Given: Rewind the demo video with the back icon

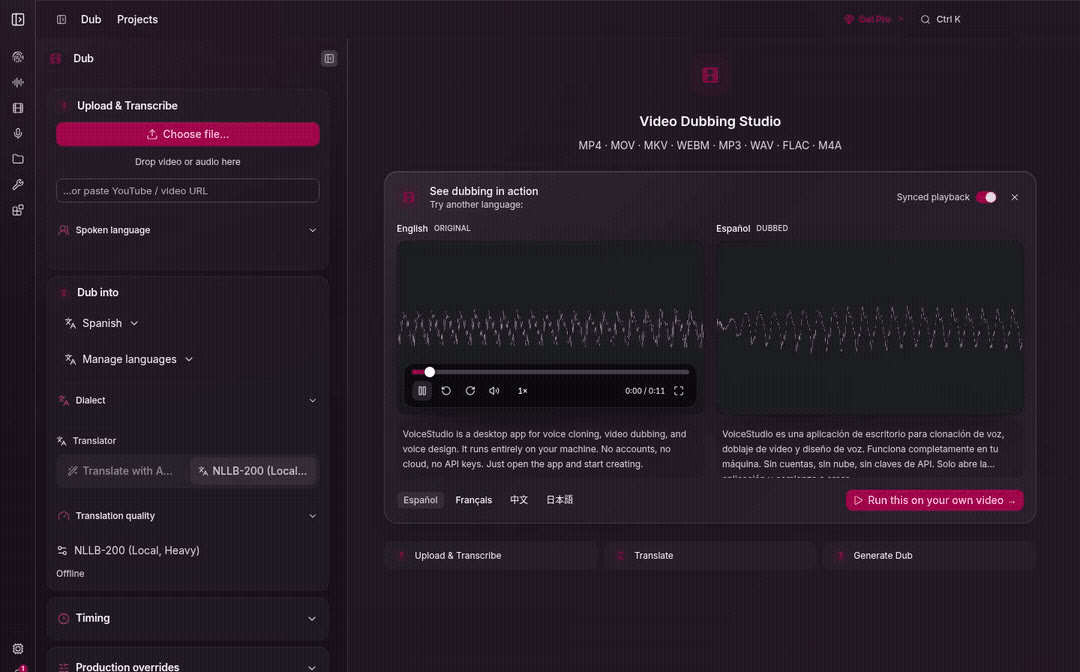Looking at the screenshot, I should pos(446,390).
